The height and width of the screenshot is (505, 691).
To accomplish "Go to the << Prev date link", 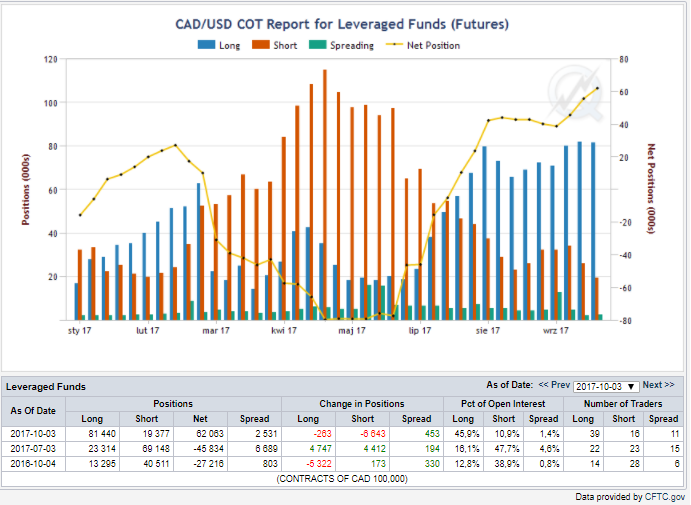I will (x=554, y=385).
